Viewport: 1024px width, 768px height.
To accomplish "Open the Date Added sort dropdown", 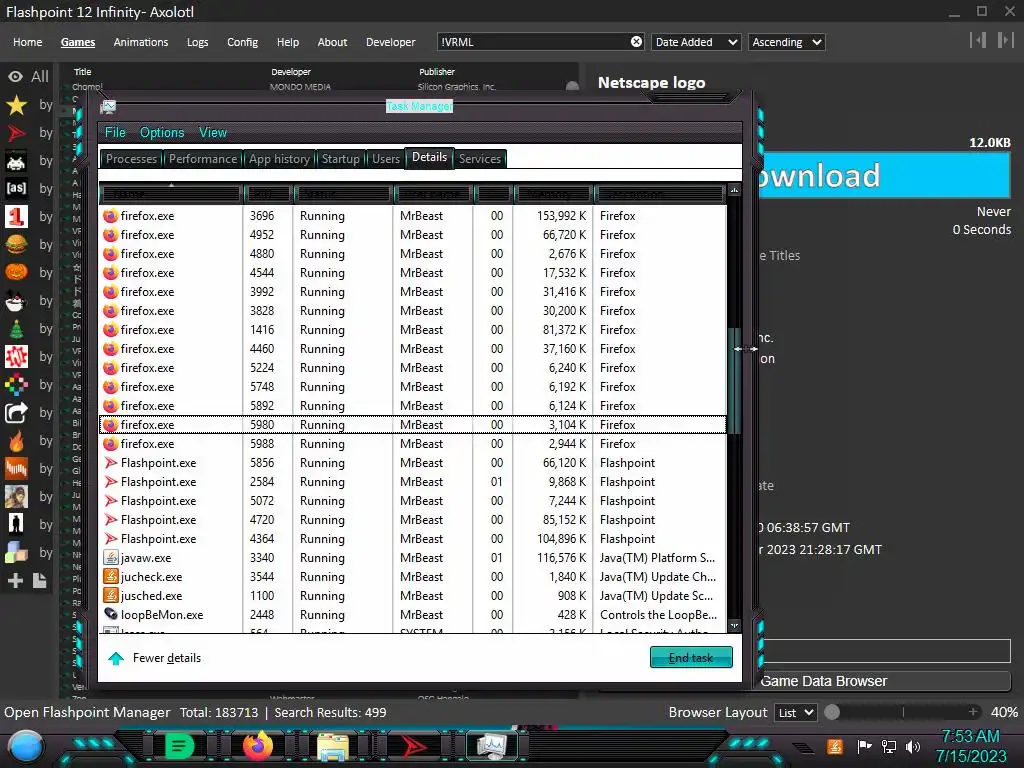I will coord(696,42).
